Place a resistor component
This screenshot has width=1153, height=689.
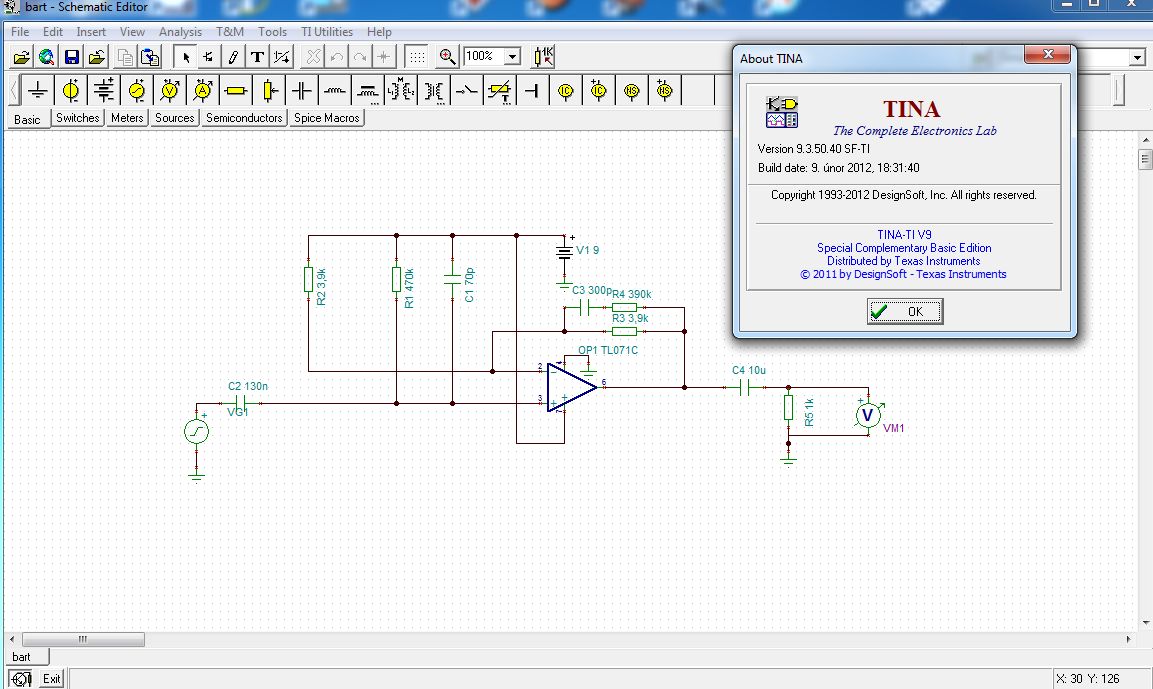click(x=236, y=90)
